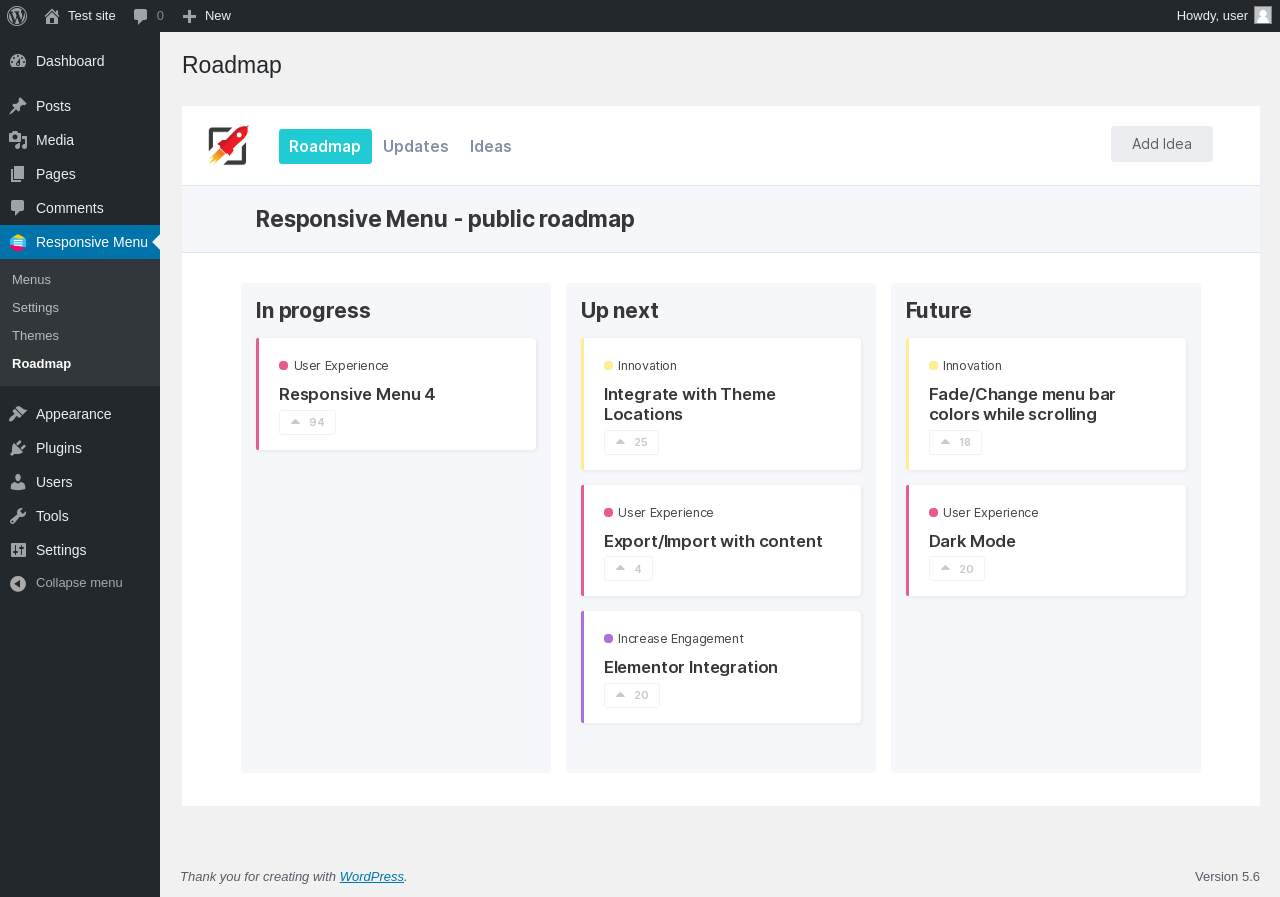Click the Increase Engagement category label
Image resolution: width=1280 pixels, height=897 pixels.
coord(681,639)
